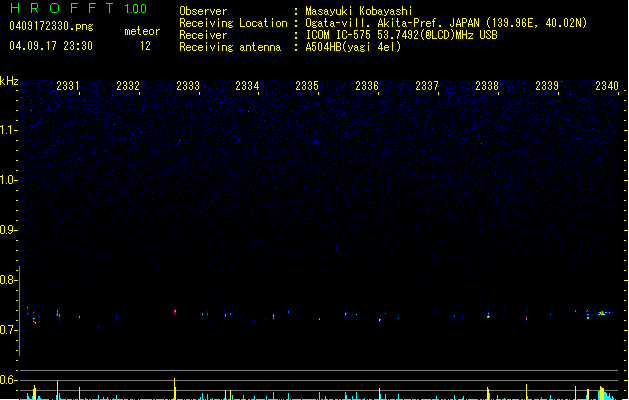Click the 2340 time marker

[607, 86]
